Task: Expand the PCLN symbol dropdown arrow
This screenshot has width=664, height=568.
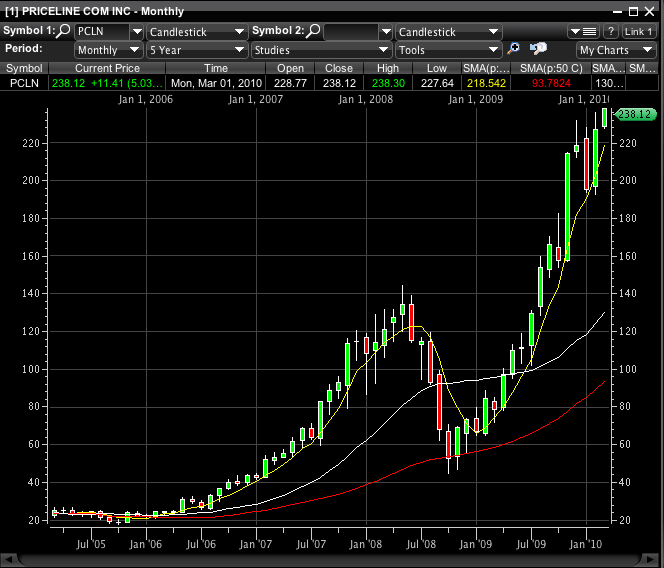Action: tap(137, 32)
